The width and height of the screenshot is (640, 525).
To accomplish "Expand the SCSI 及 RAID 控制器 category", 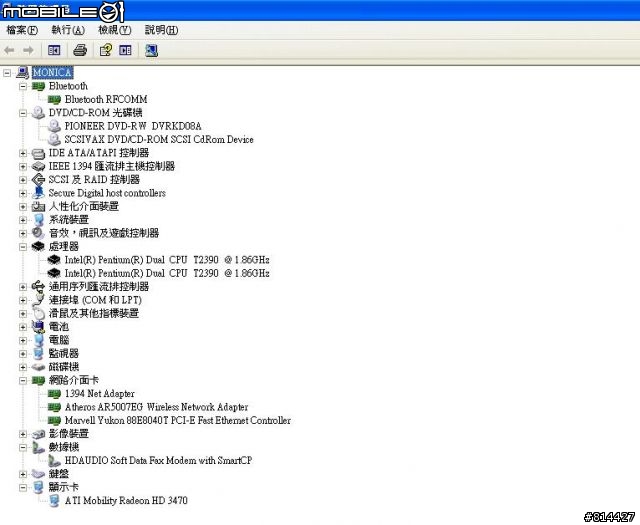I will 23,180.
